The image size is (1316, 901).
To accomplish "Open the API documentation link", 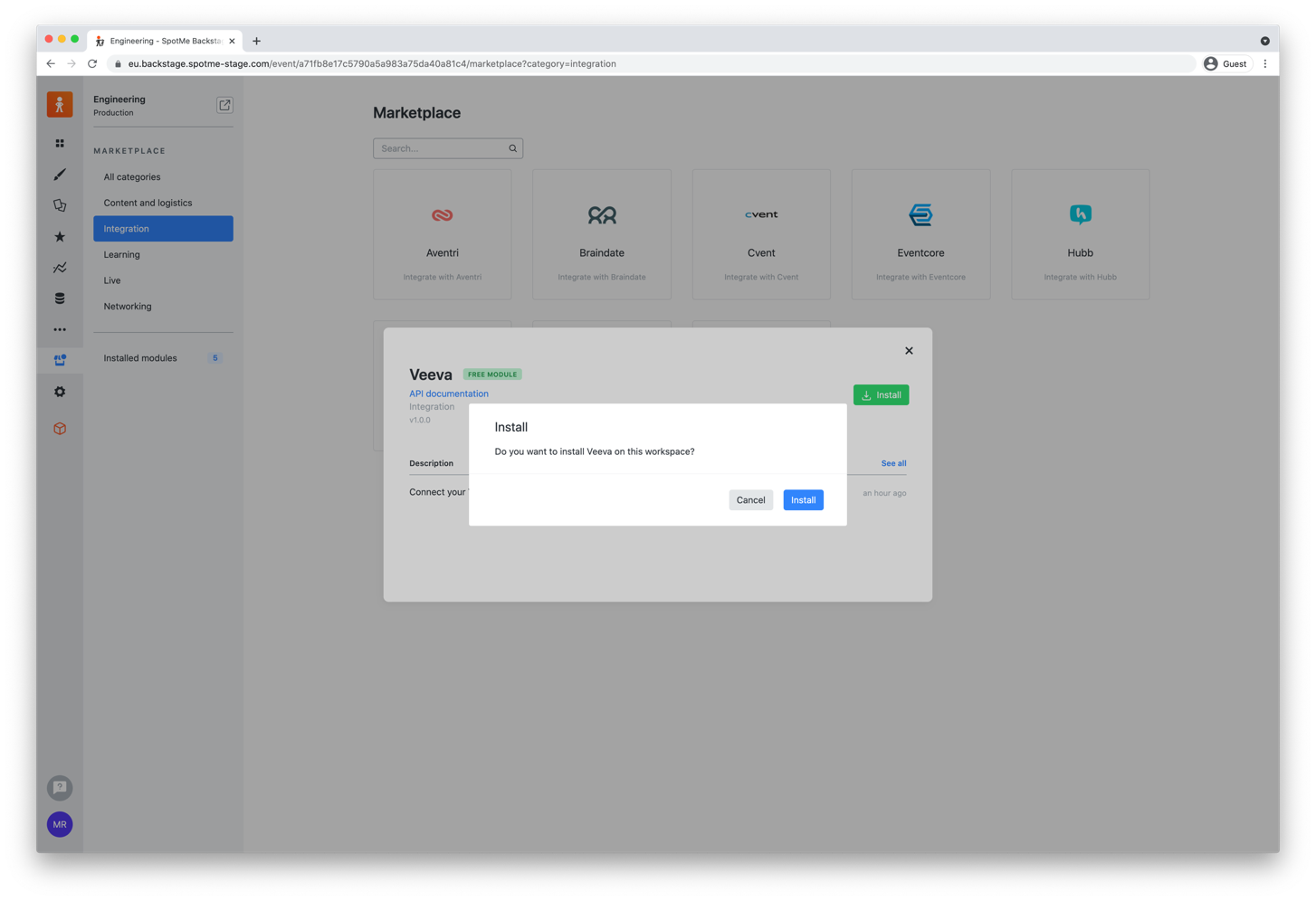I will pyautogui.click(x=449, y=394).
